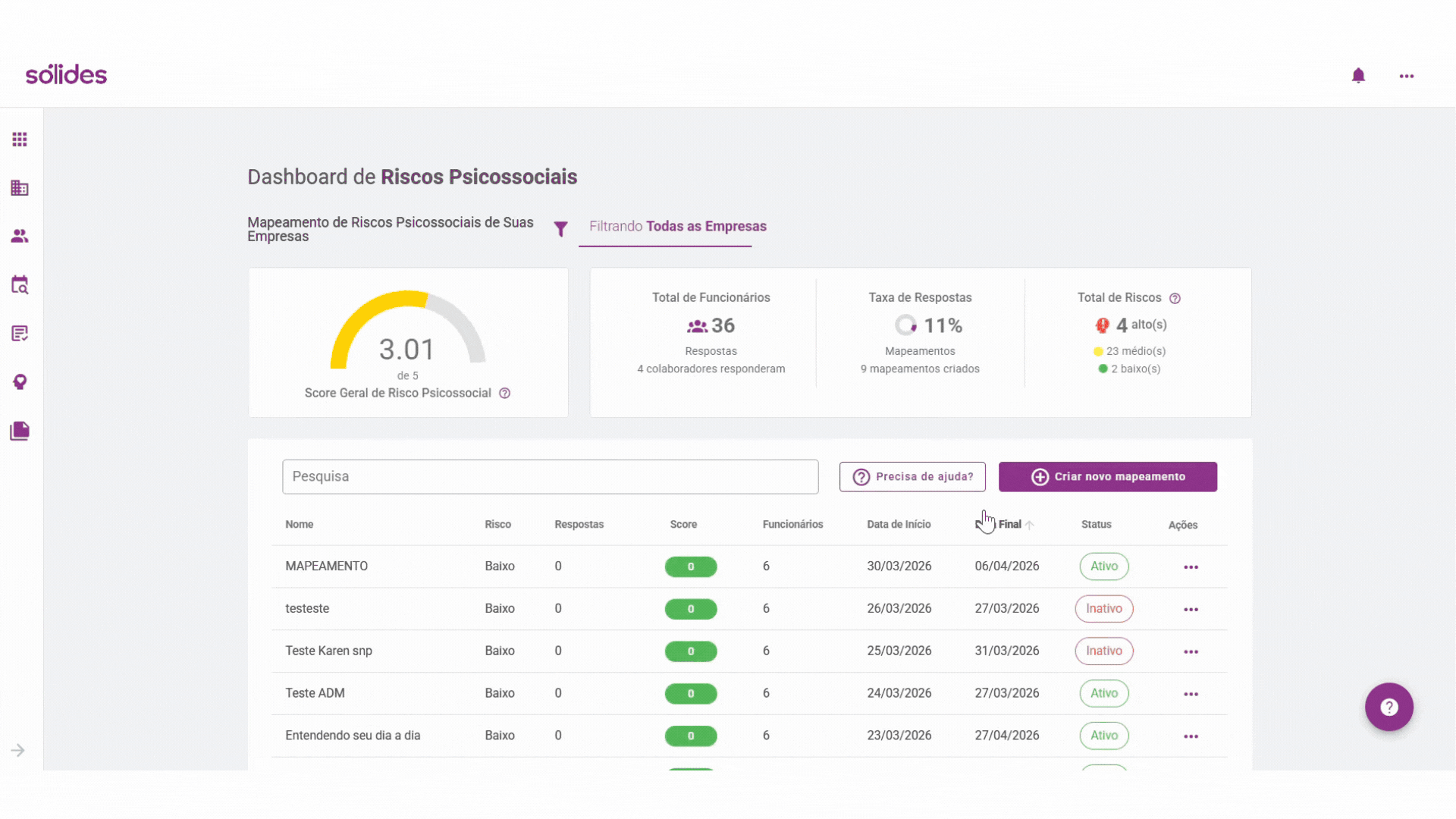Open the Filtrando Todas as Empresas filter

678,226
